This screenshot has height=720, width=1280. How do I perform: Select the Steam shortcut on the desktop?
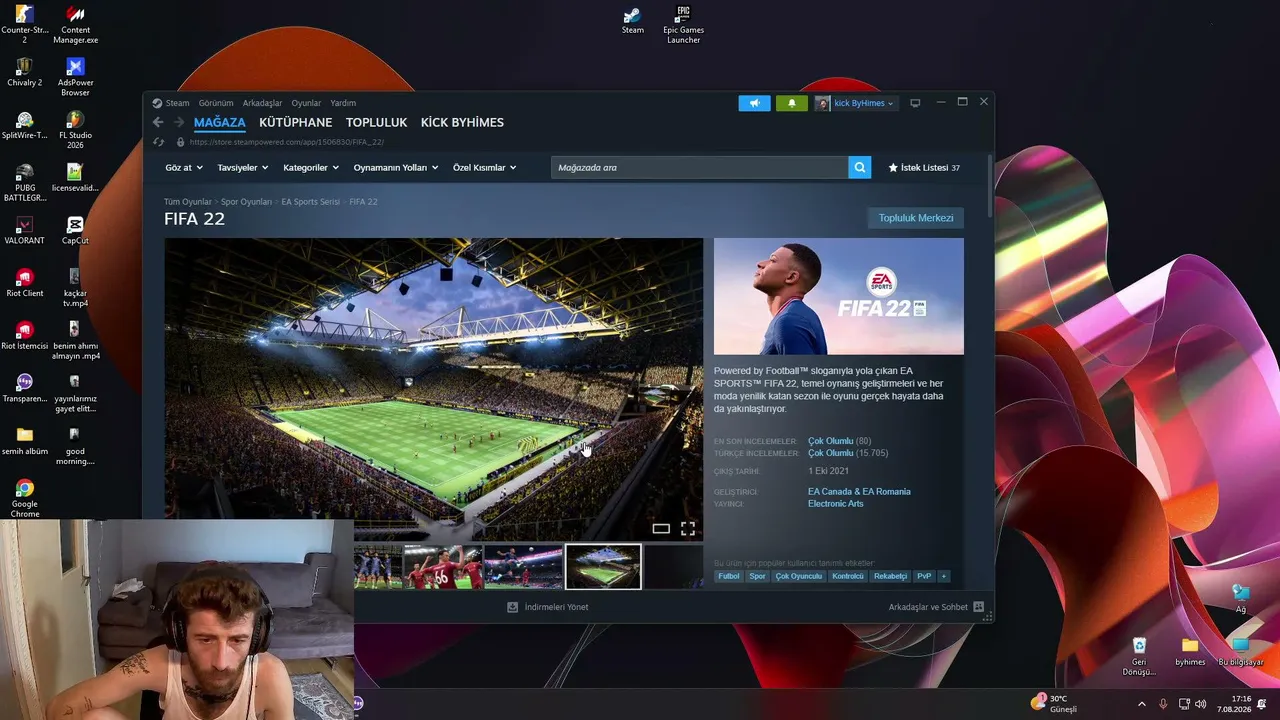point(633,20)
